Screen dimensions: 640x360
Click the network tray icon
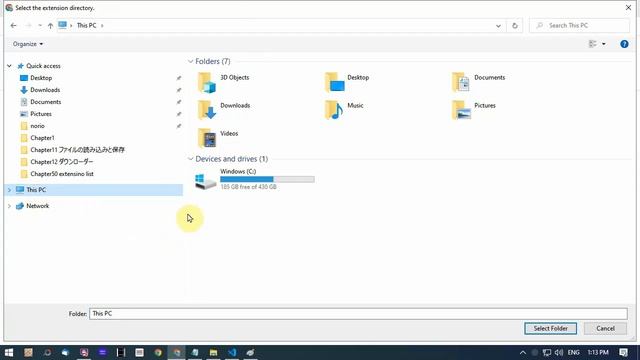[547, 352]
